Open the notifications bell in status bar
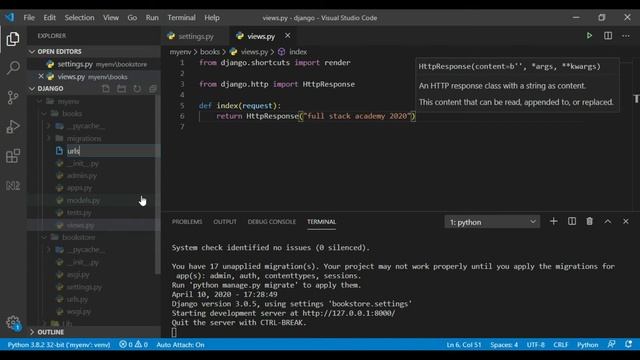Screen dimensions: 640x360 tap(629, 344)
